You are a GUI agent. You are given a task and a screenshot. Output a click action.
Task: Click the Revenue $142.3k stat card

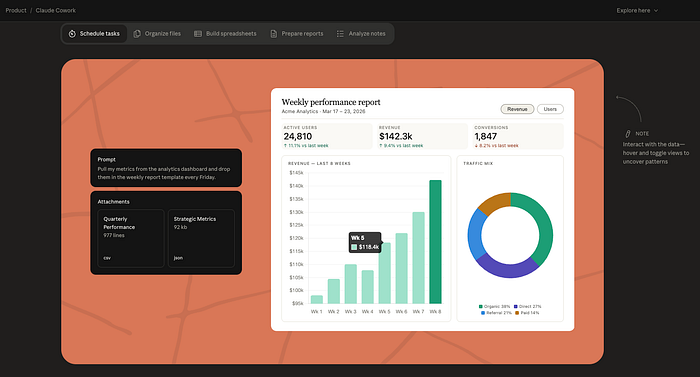422,136
